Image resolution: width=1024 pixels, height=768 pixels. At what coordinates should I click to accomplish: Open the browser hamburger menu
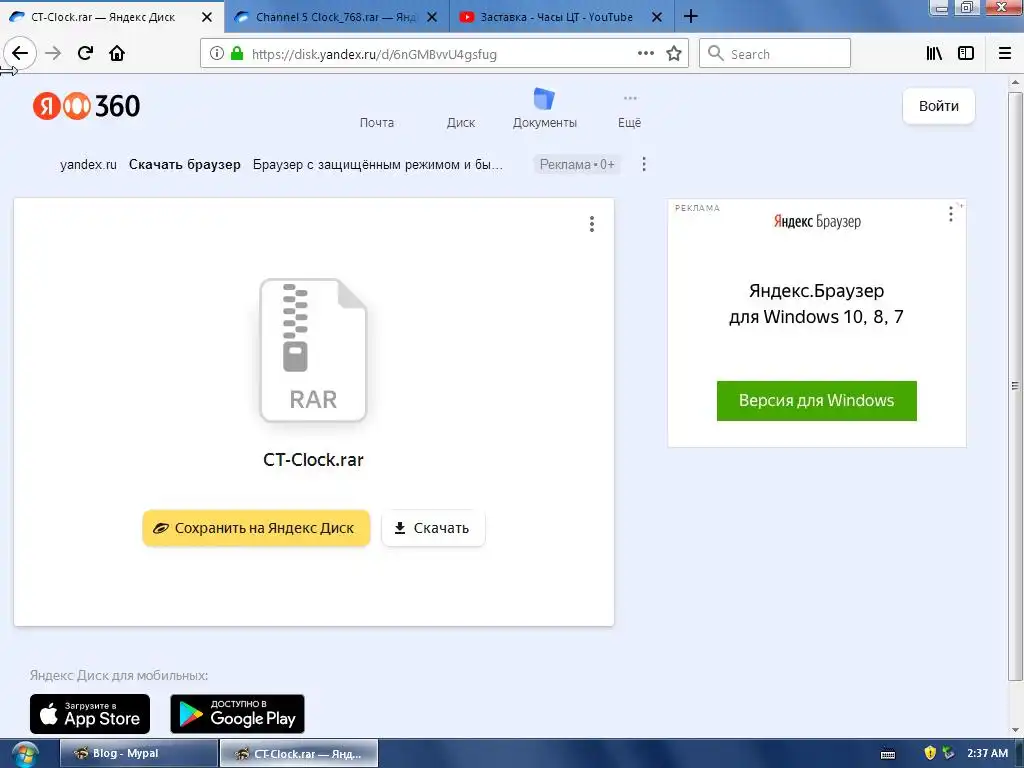[1005, 54]
